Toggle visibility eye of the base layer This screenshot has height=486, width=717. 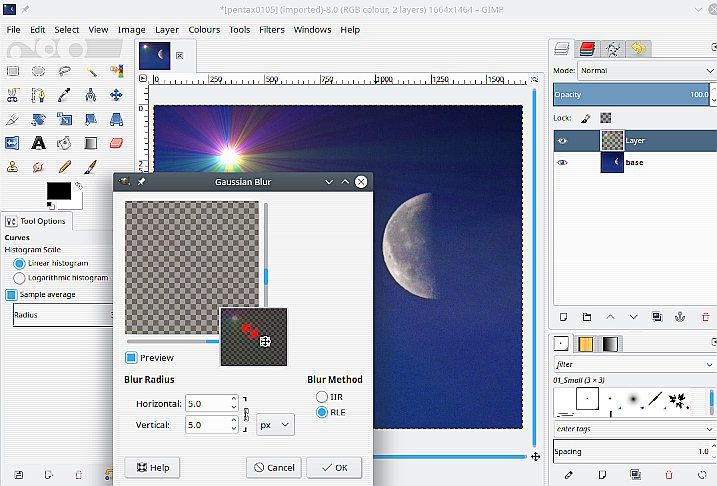pyautogui.click(x=562, y=162)
